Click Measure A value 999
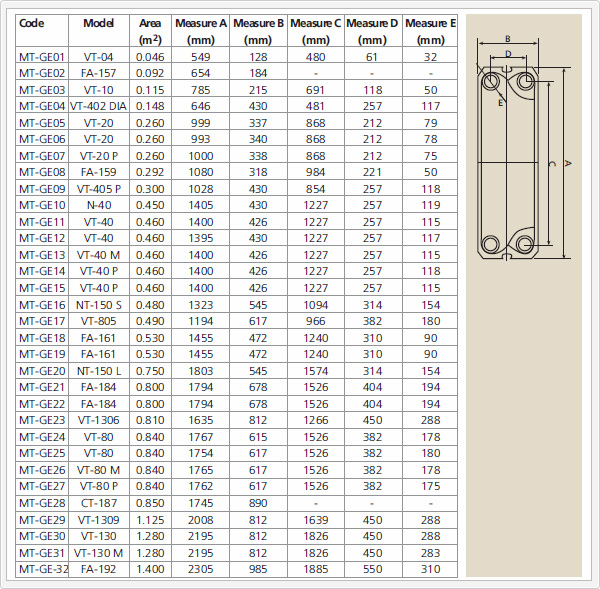600x589 pixels. [x=201, y=123]
